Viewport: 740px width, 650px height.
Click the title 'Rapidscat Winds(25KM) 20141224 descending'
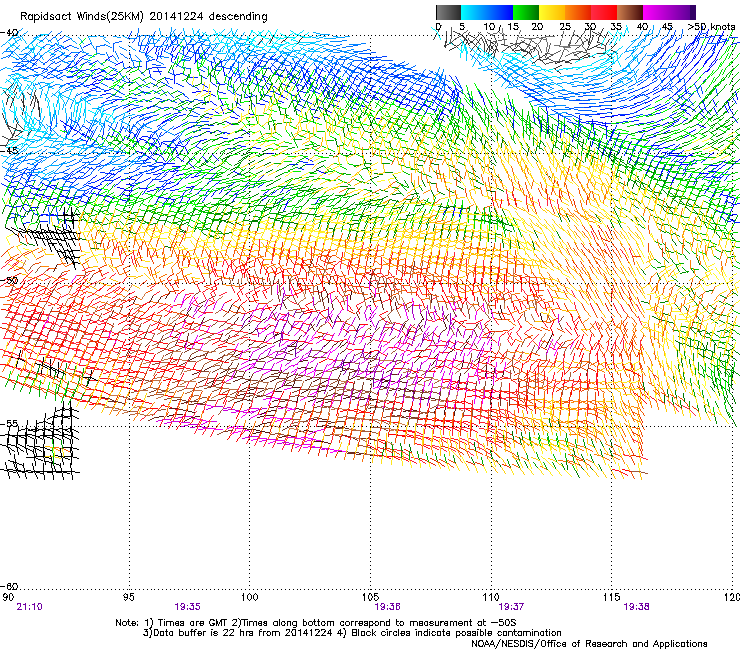pos(143,17)
